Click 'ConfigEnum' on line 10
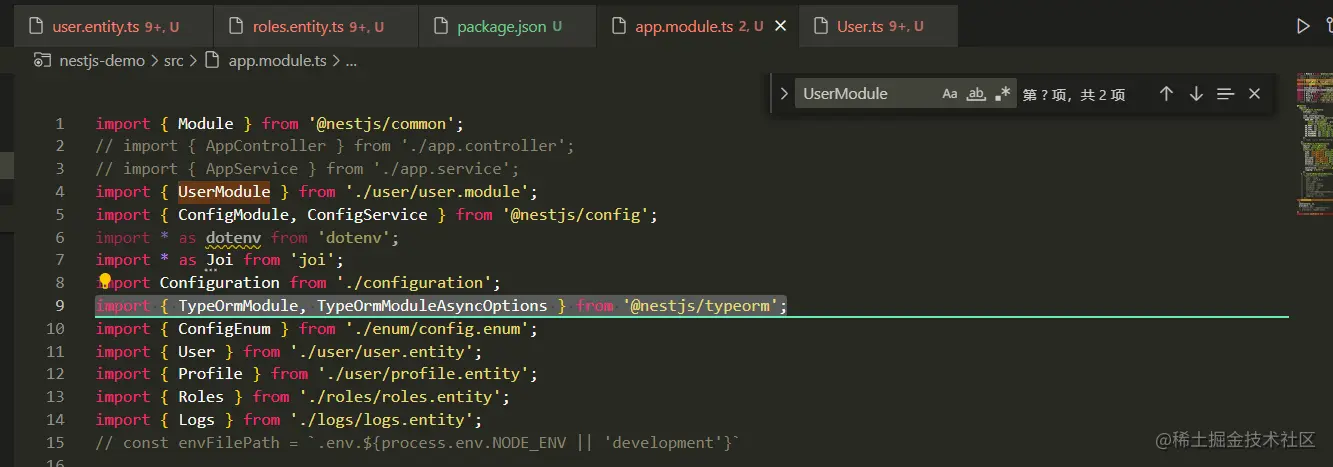Viewport: 1333px width, 467px height. pyautogui.click(x=224, y=328)
